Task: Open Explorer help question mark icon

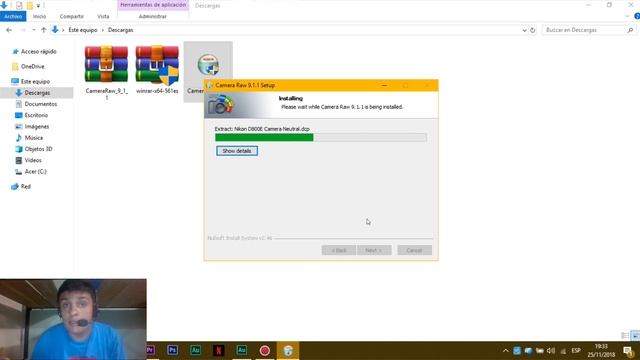Action: click(x=637, y=16)
